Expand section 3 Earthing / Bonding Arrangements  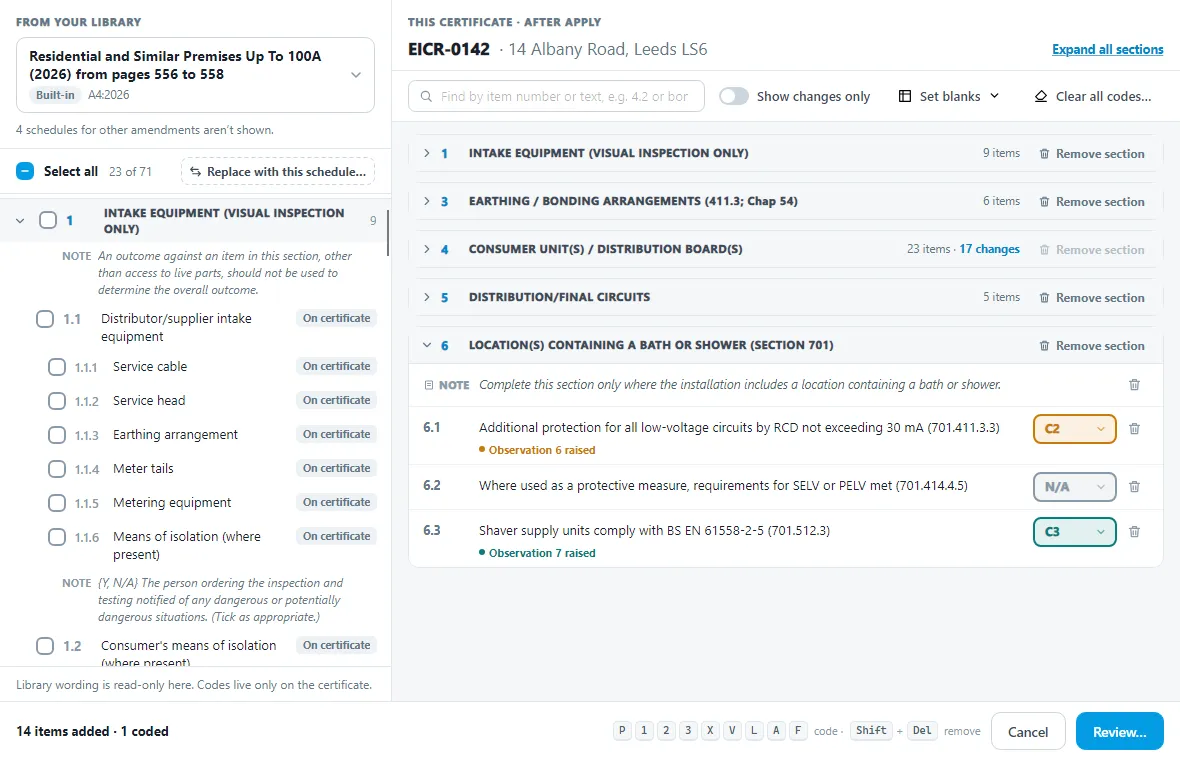(427, 202)
